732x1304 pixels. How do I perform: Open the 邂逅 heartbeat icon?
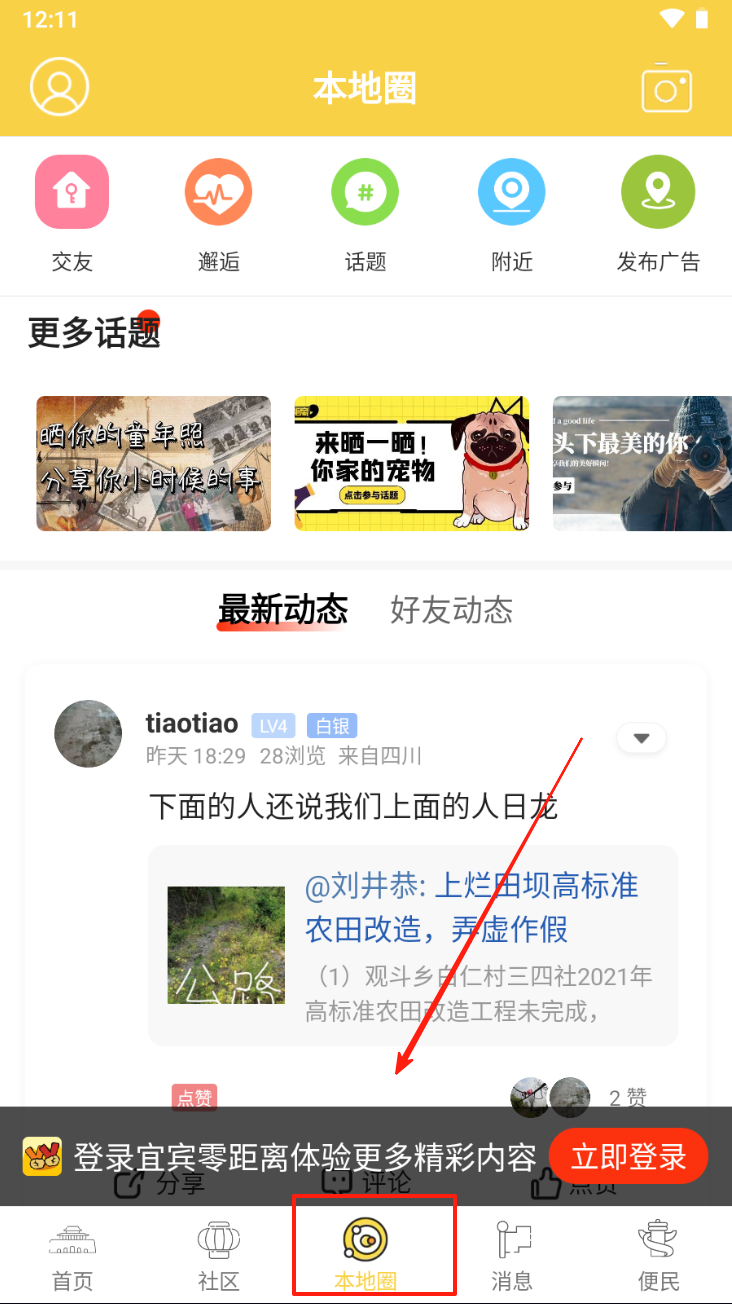point(218,191)
